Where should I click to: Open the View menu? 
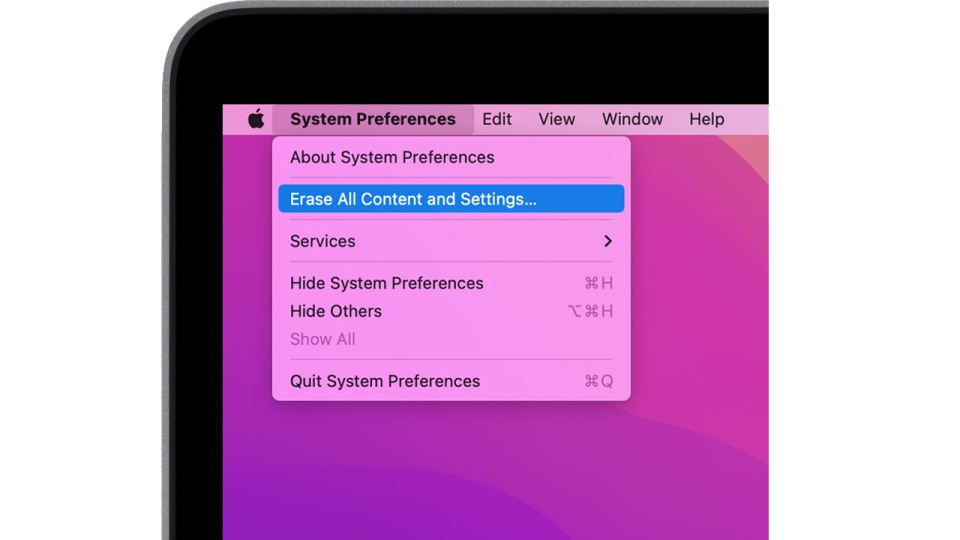(556, 119)
